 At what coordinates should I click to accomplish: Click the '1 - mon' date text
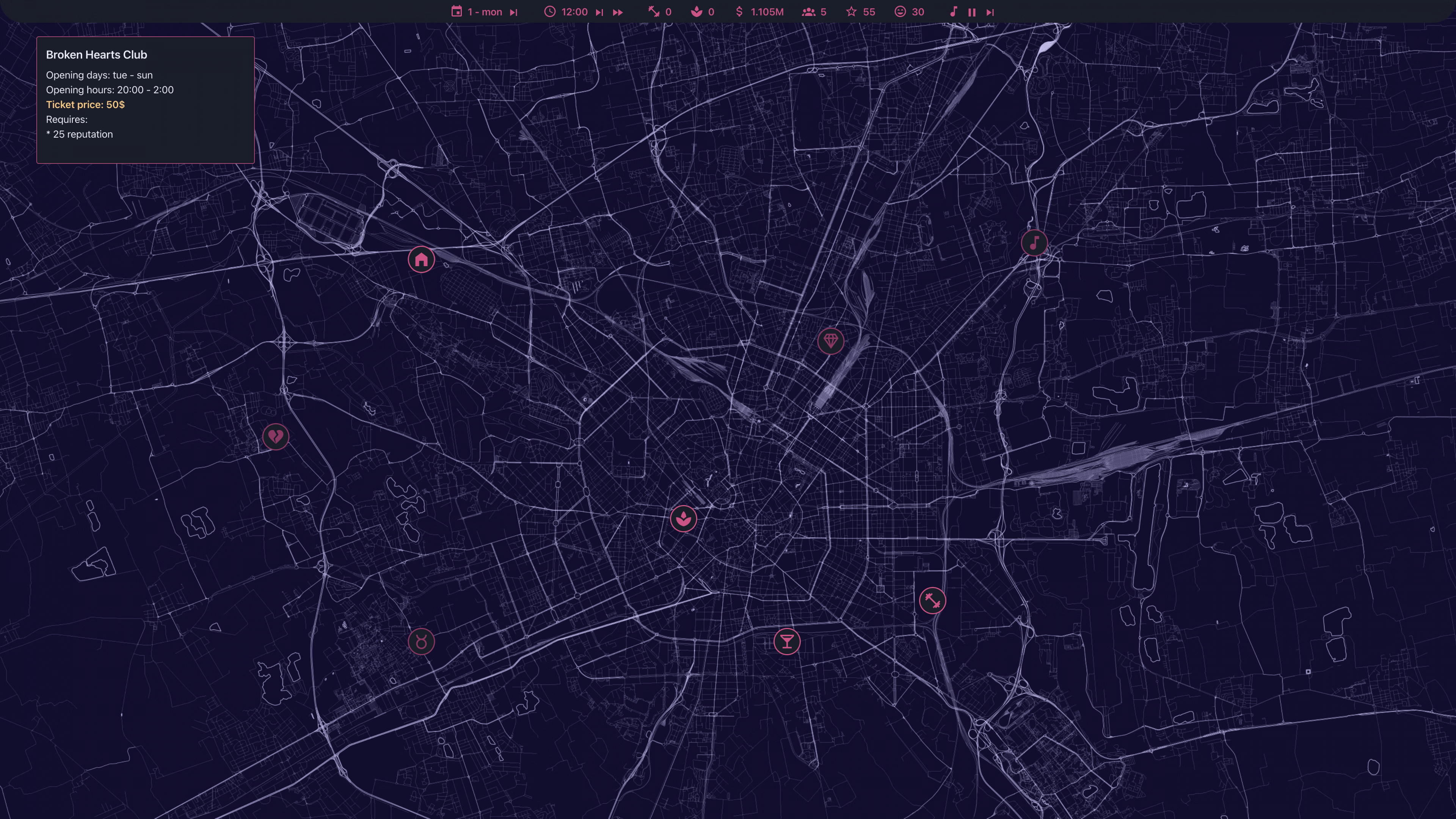(x=485, y=12)
